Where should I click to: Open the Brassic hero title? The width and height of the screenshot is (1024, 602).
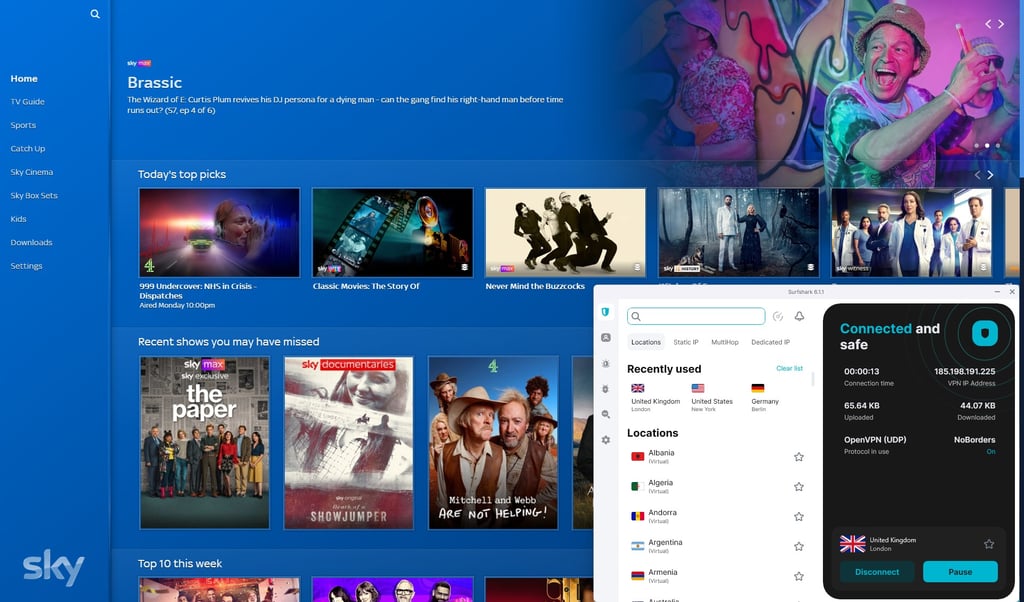tap(154, 82)
